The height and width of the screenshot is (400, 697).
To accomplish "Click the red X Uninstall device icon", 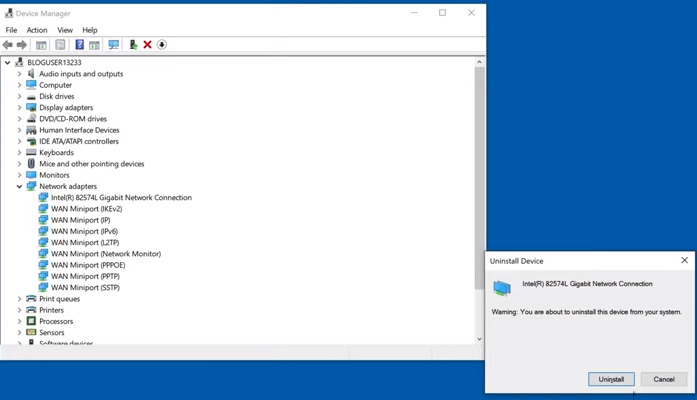I will click(148, 44).
